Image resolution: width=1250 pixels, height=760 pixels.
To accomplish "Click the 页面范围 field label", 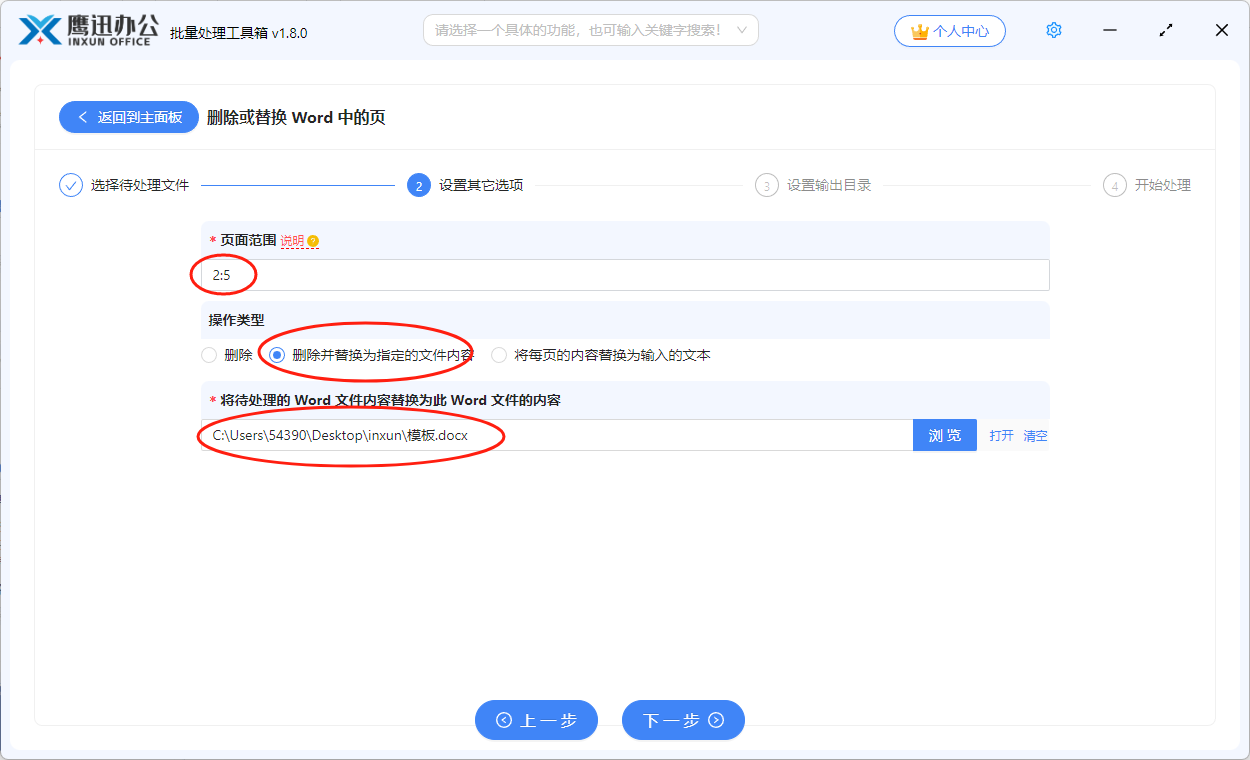I will pos(248,241).
